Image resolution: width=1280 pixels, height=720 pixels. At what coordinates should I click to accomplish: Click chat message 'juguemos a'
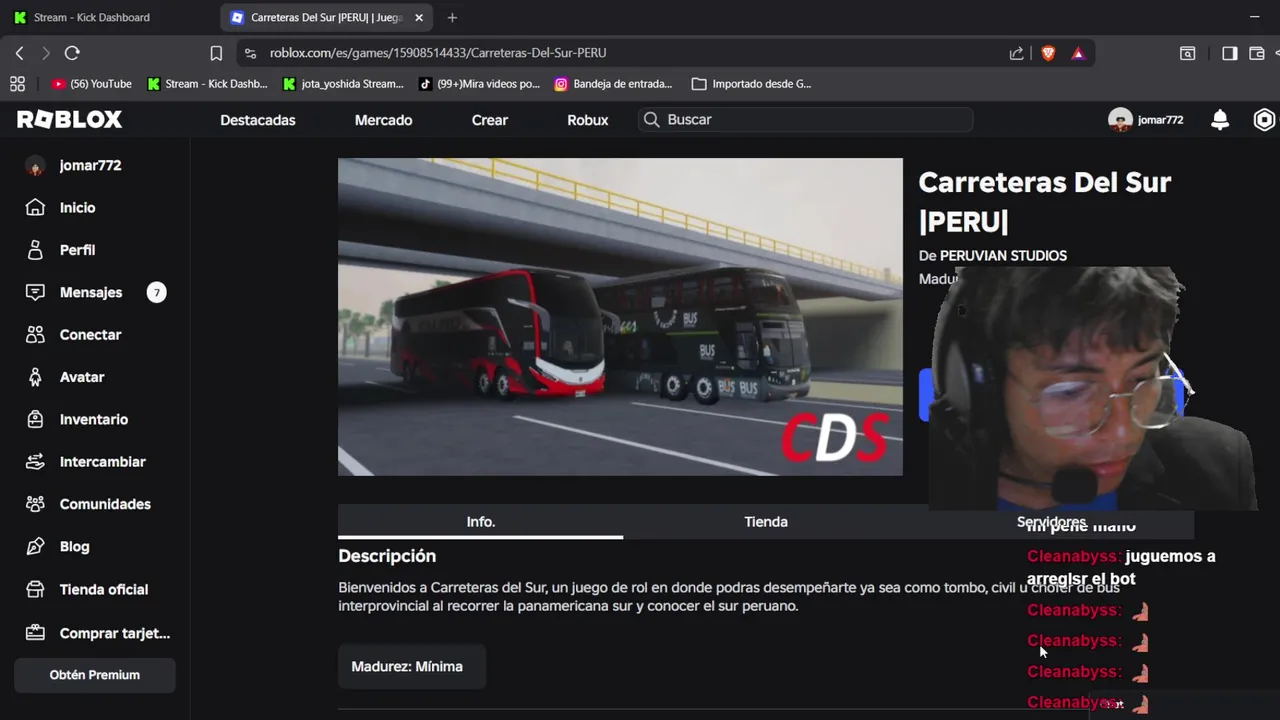tap(1170, 556)
